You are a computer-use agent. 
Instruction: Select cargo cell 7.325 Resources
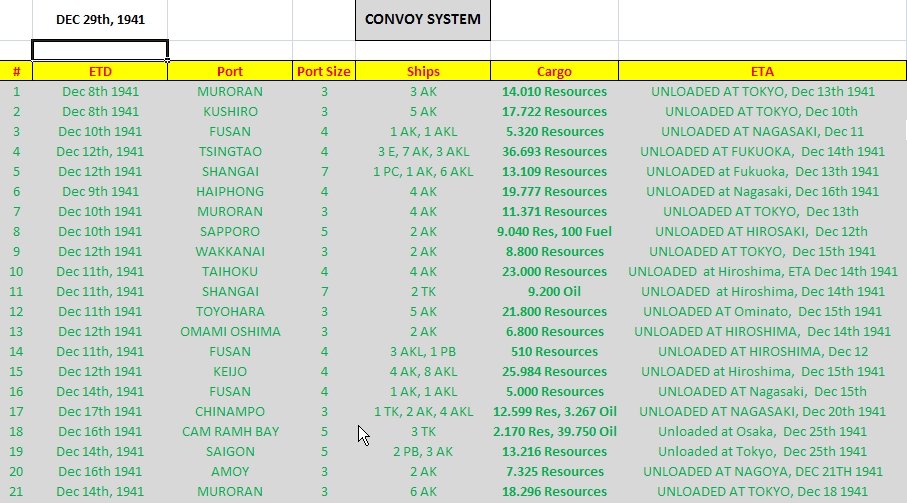coord(554,471)
